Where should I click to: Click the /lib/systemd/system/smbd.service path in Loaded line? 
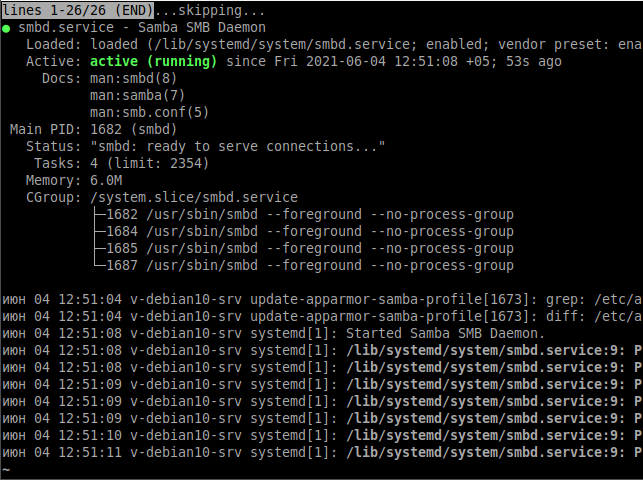[x=283, y=44]
